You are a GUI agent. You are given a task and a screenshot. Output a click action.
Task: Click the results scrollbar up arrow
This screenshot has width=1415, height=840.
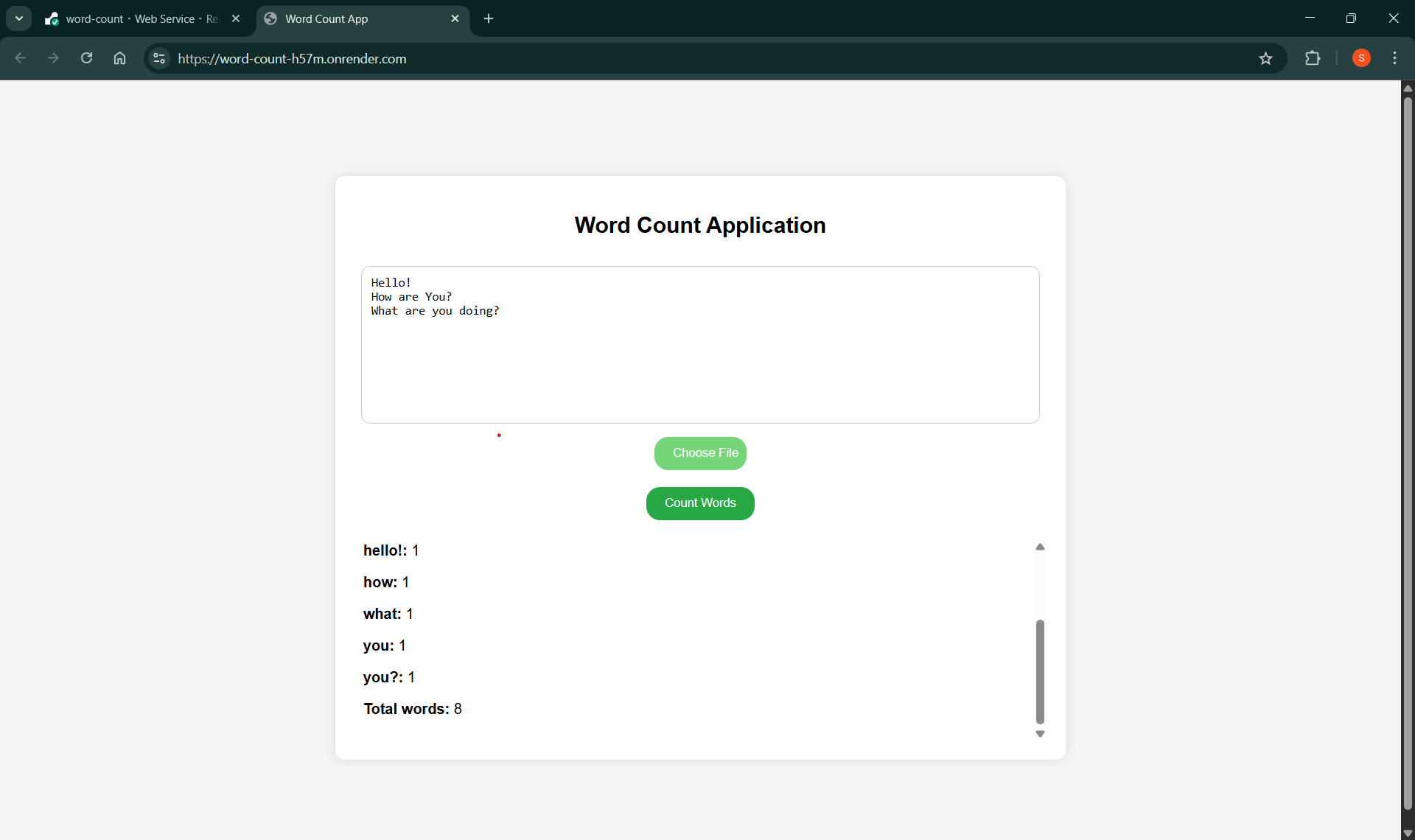coord(1040,547)
